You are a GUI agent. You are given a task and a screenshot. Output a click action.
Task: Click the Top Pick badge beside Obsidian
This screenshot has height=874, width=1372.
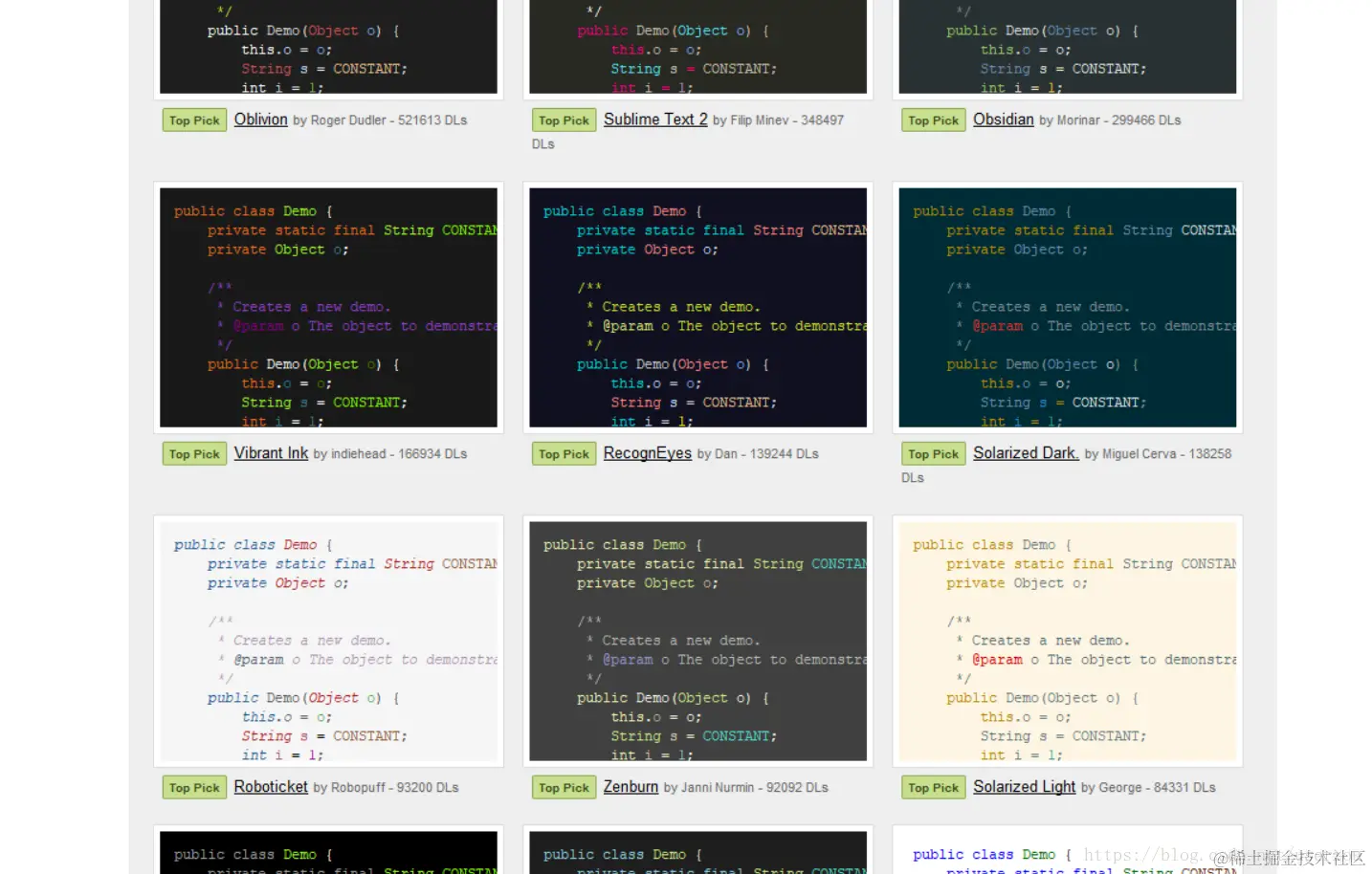(933, 120)
